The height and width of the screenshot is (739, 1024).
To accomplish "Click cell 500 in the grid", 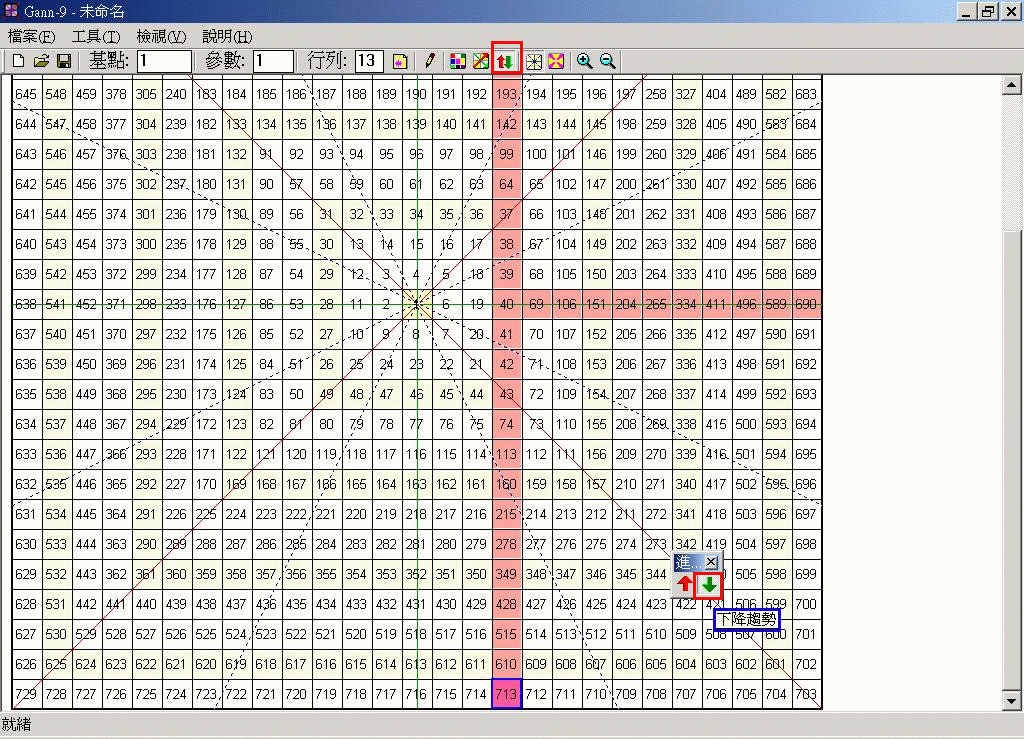I will tap(746, 424).
